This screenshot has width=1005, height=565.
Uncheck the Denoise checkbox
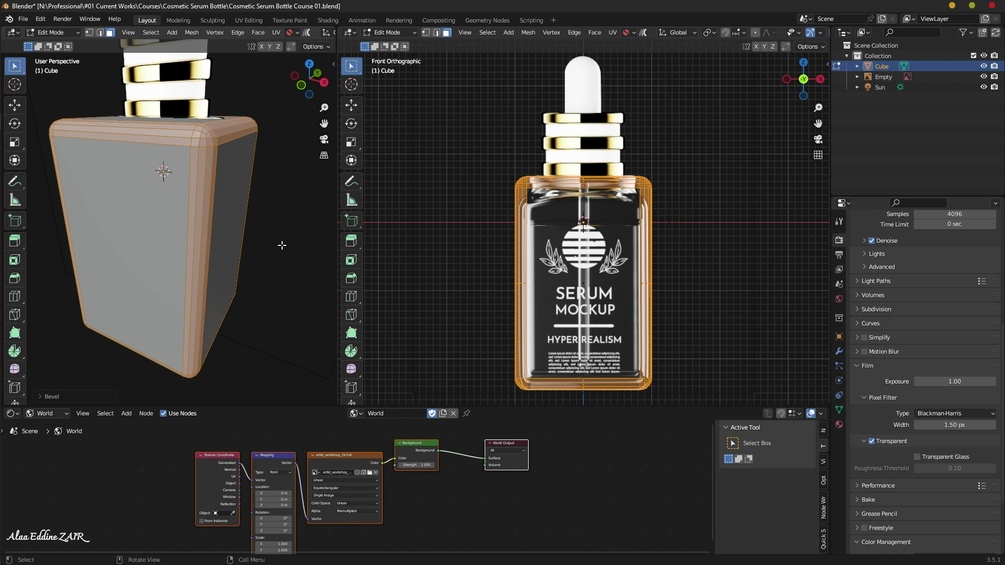(871, 241)
